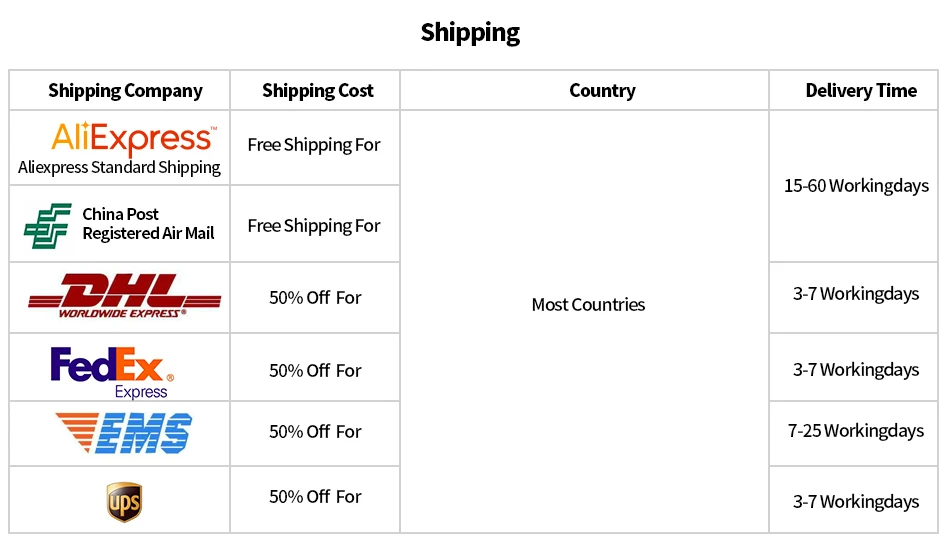
Task: Click the AliExpress logo
Action: tap(132, 137)
